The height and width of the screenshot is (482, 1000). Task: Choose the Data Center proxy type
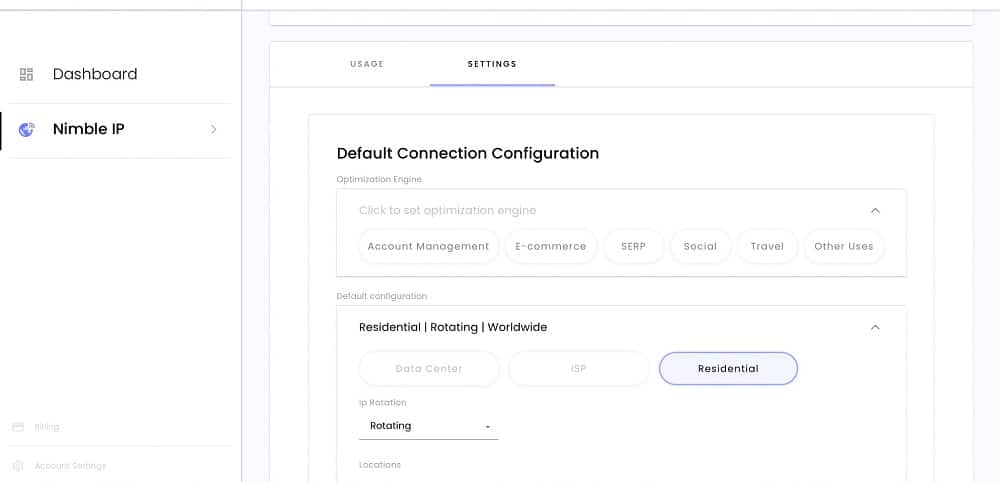tap(429, 369)
